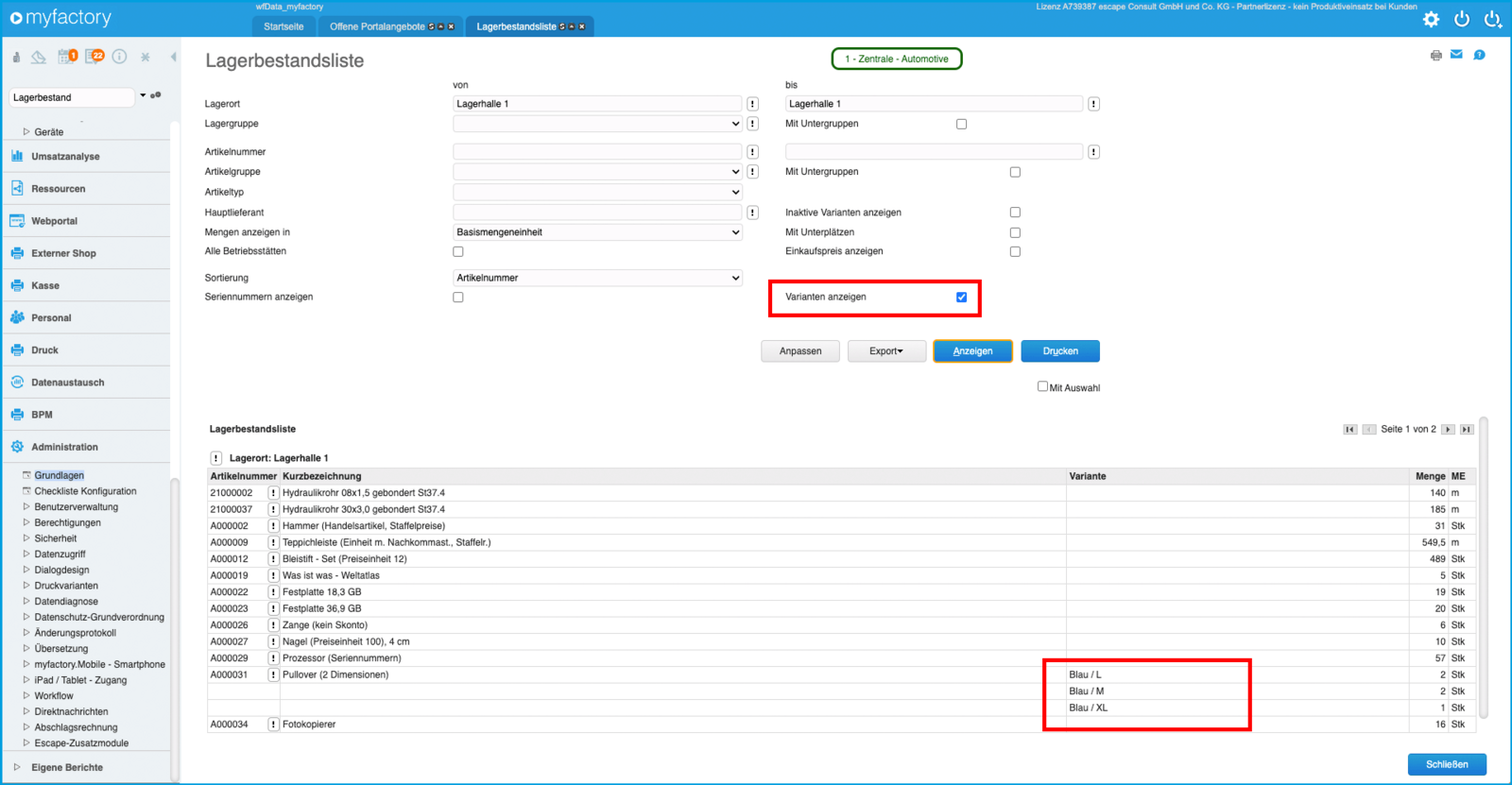The image size is (1512, 785).
Task: Tick the Seriennummern anzeigen checkbox
Action: tap(458, 298)
